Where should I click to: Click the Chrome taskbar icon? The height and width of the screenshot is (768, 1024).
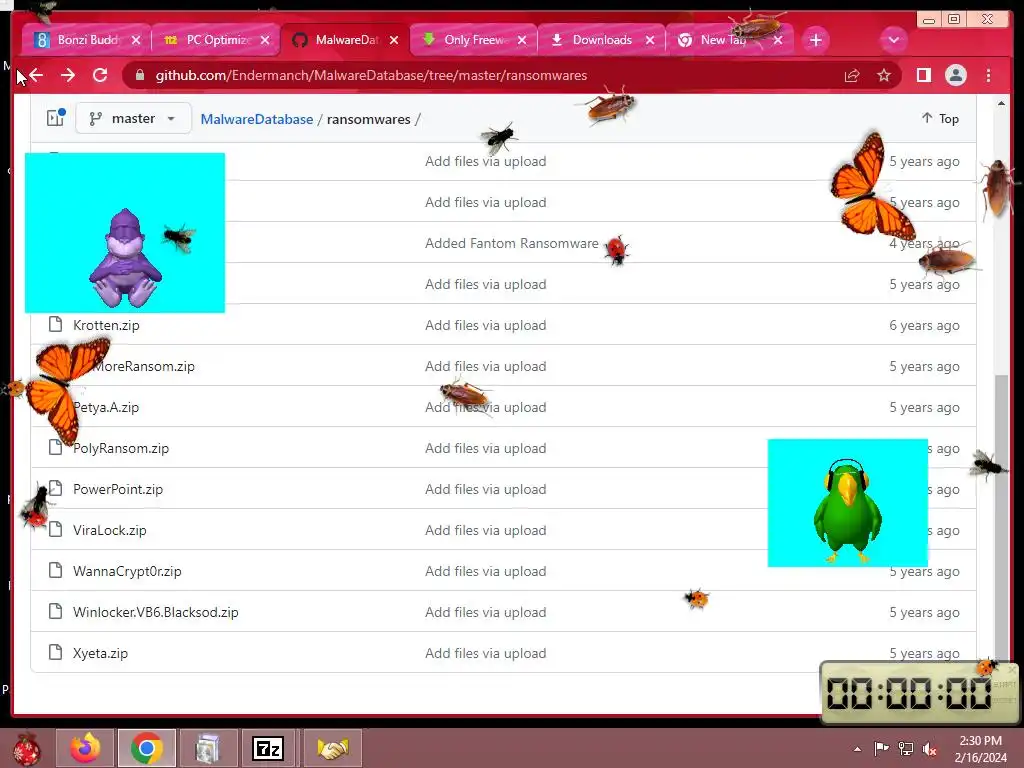click(146, 748)
